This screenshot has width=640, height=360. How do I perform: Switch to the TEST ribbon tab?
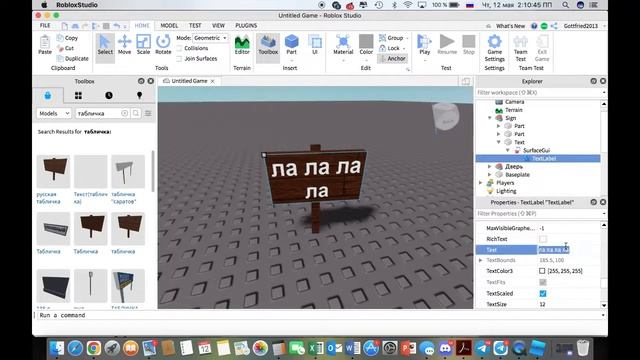pos(195,25)
